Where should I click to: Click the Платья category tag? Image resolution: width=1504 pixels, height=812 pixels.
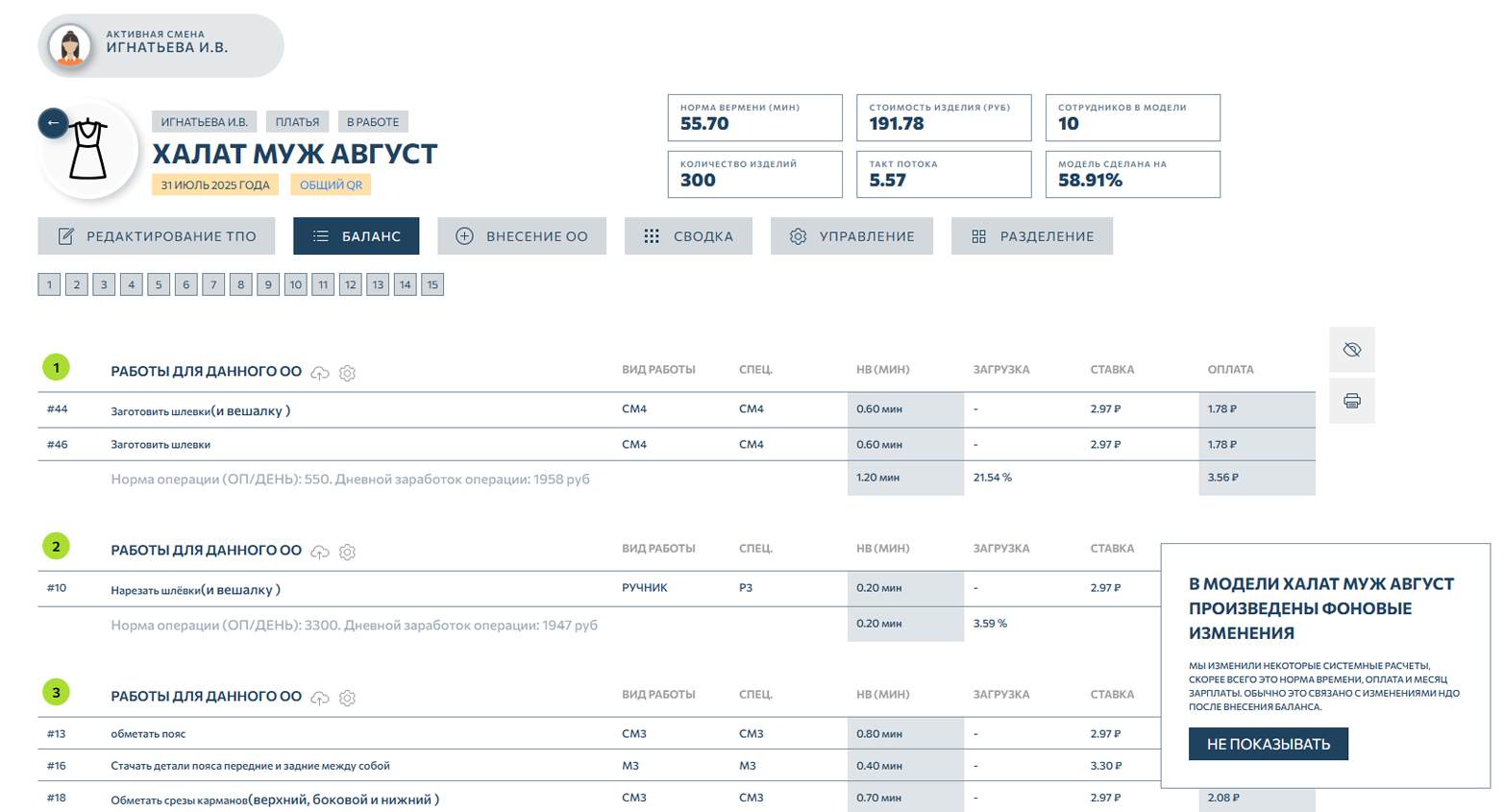[x=298, y=122]
